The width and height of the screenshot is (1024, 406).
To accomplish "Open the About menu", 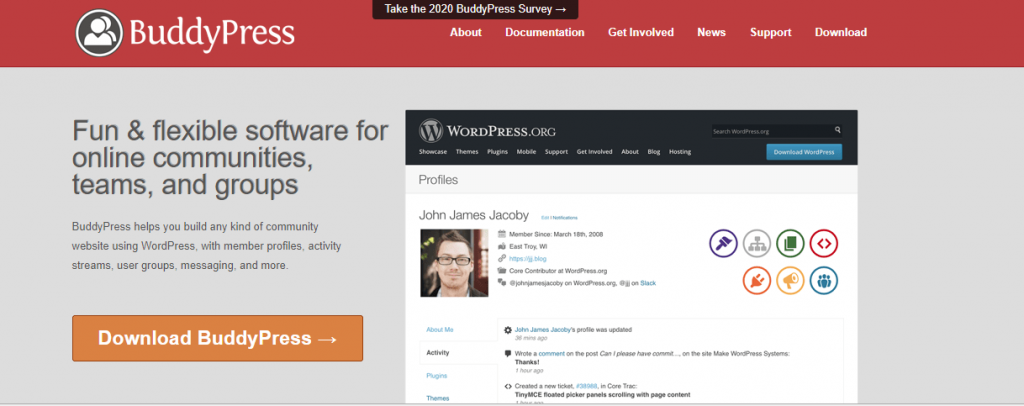I will (x=466, y=32).
